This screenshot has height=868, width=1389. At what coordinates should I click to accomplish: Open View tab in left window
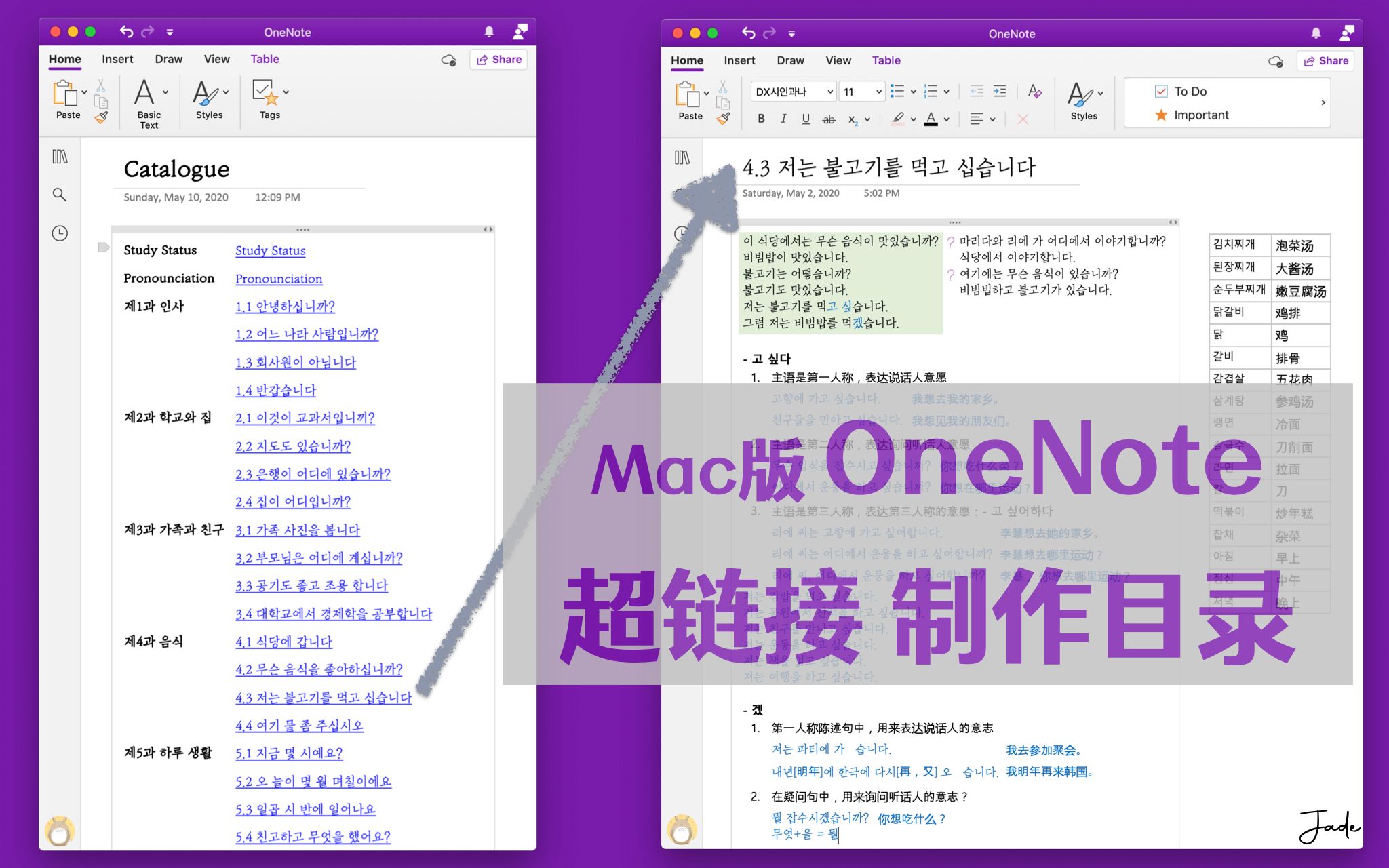tap(217, 59)
